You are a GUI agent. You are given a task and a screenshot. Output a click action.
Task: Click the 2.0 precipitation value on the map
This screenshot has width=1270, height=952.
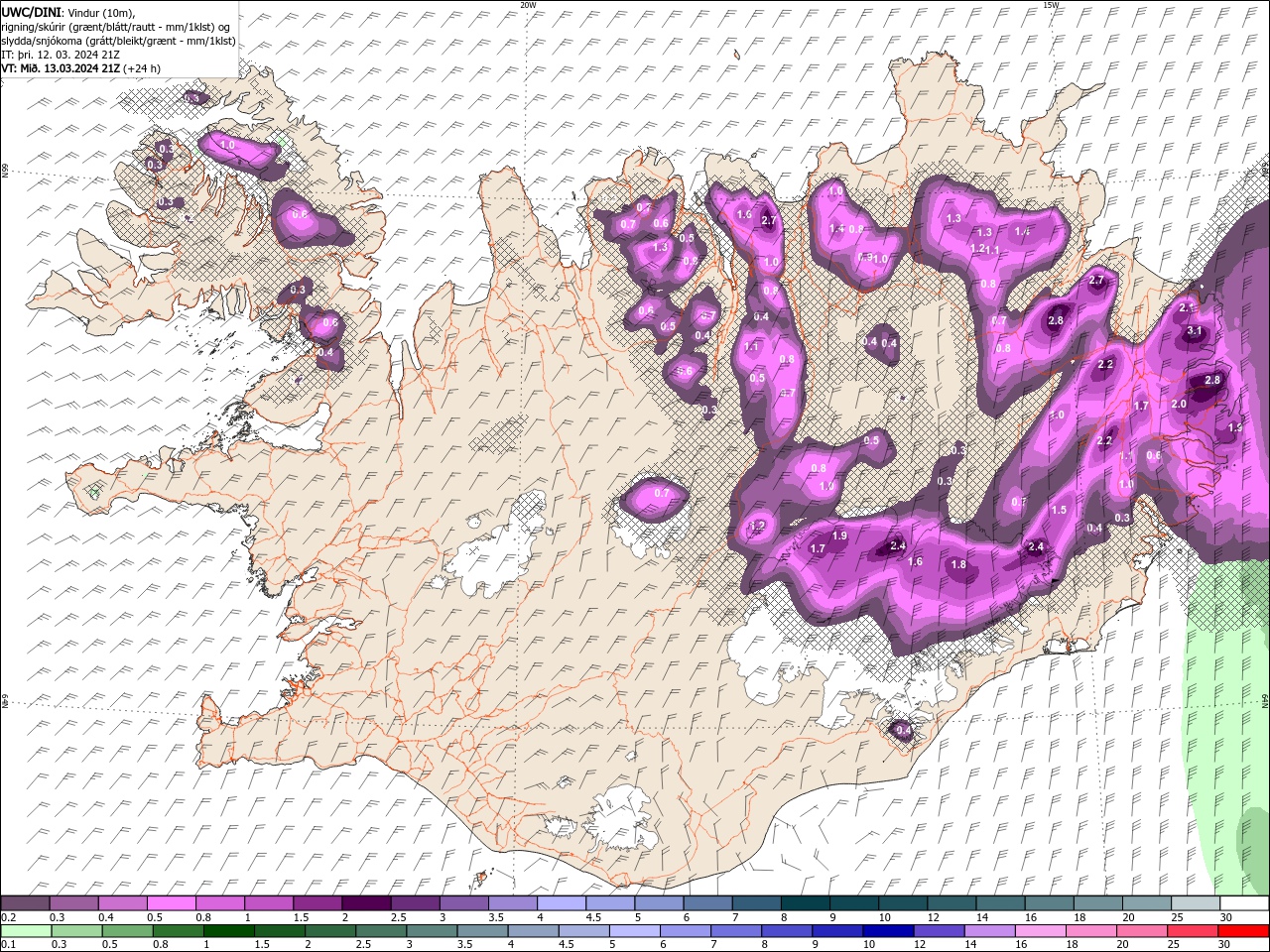click(1179, 405)
